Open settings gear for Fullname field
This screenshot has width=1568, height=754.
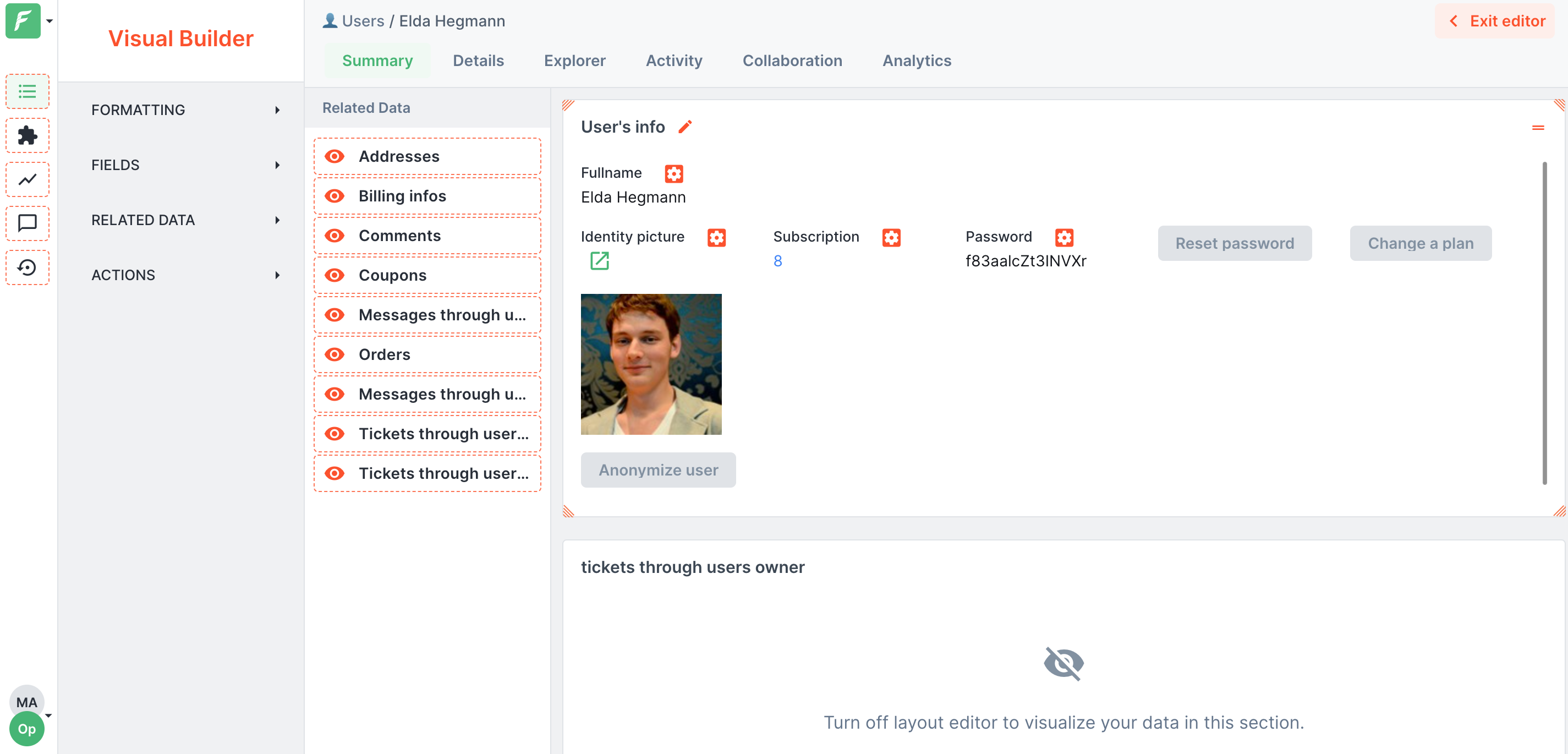click(673, 173)
